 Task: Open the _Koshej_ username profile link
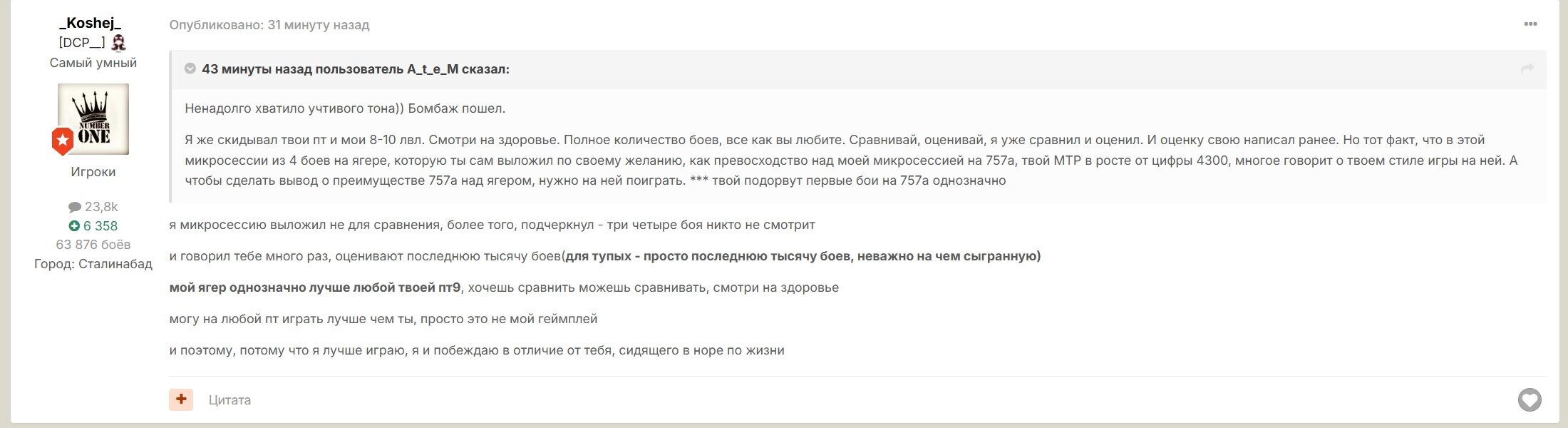pos(91,23)
